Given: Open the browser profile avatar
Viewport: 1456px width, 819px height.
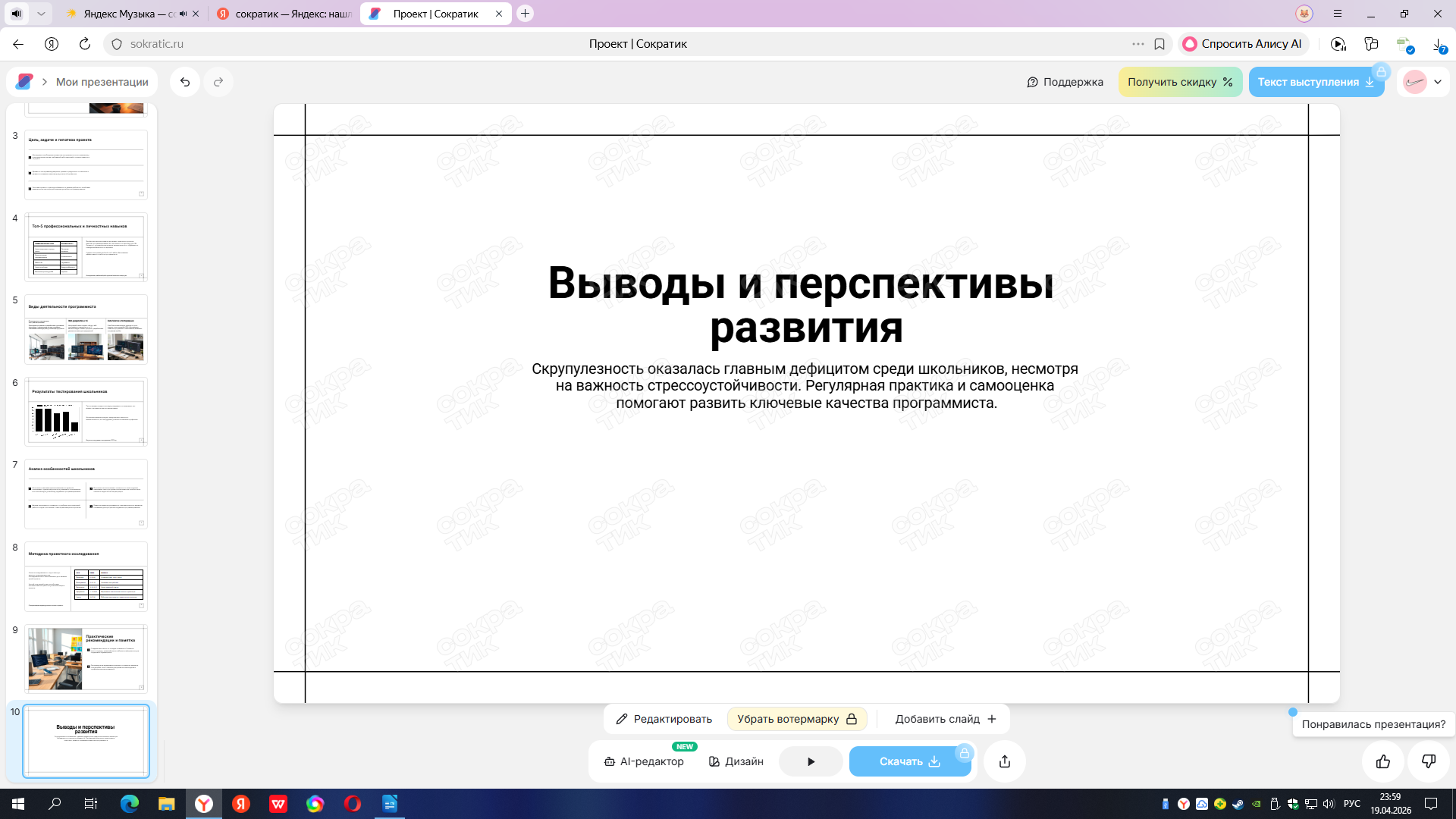Looking at the screenshot, I should 1304,14.
